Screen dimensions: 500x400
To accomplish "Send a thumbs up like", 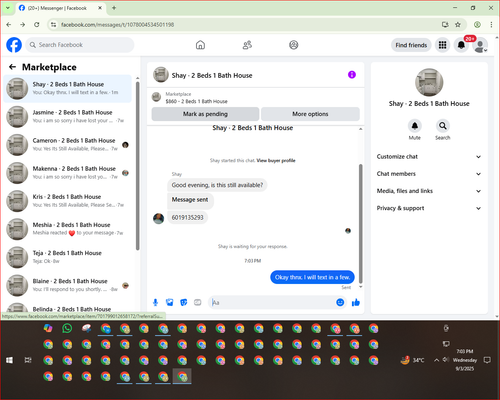I will point(356,302).
